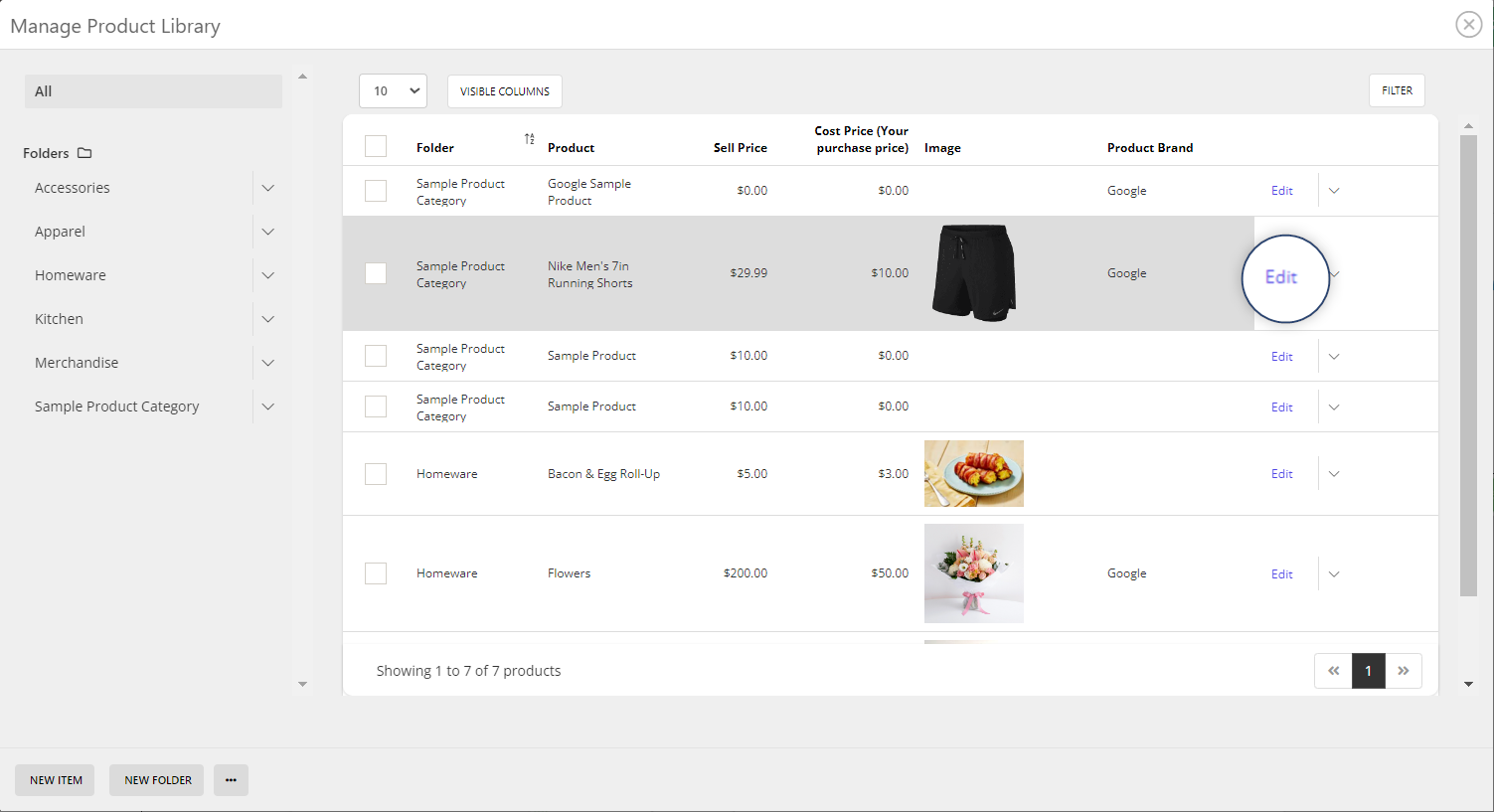Go to next page with double-right chevron
This screenshot has height=812, width=1494.
click(x=1404, y=671)
